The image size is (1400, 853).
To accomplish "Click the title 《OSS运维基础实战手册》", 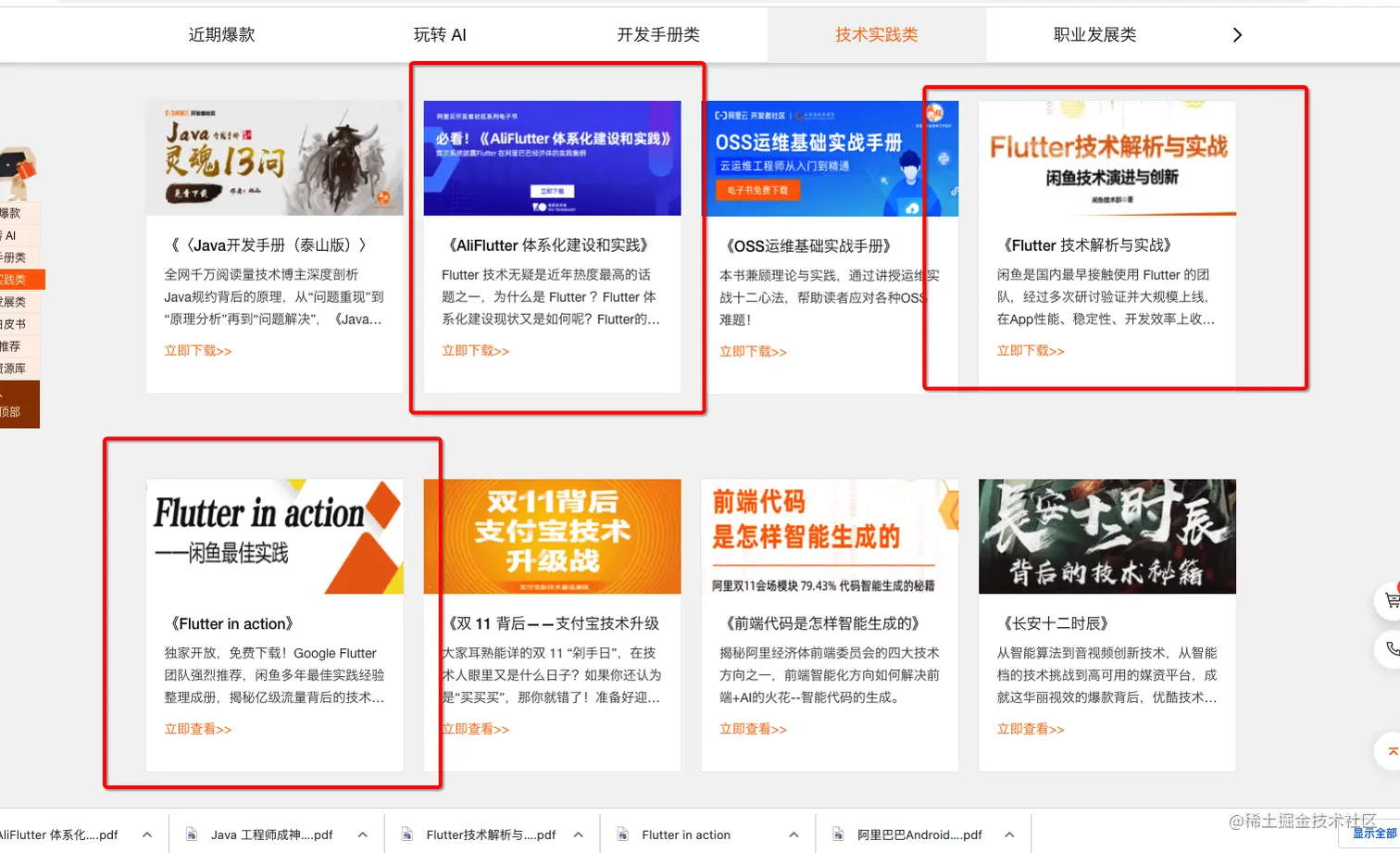I will point(808,246).
